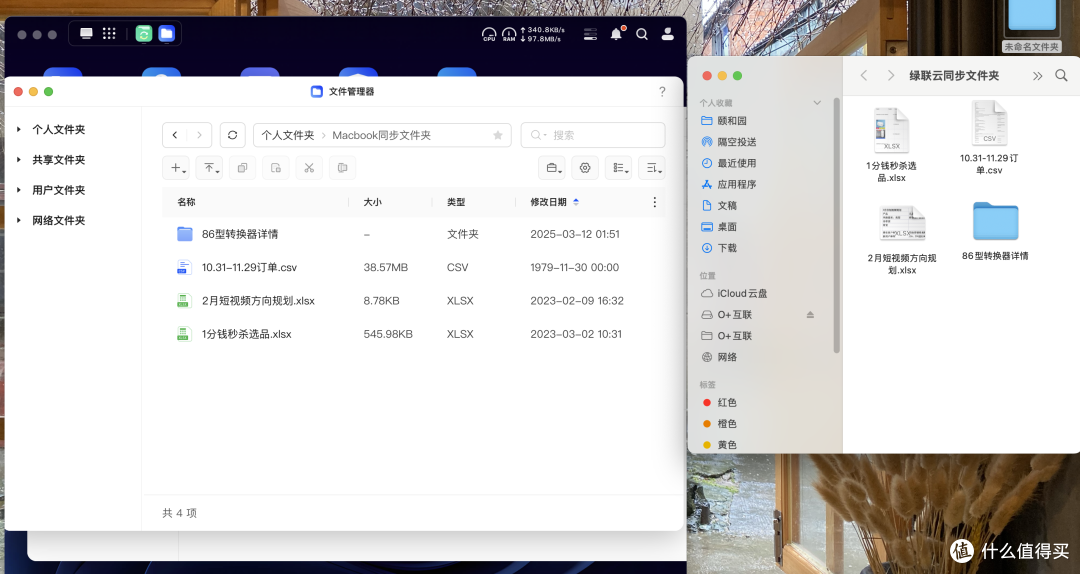Open the new item plus dropdown
Screen dimensions: 1080x574
[176, 168]
